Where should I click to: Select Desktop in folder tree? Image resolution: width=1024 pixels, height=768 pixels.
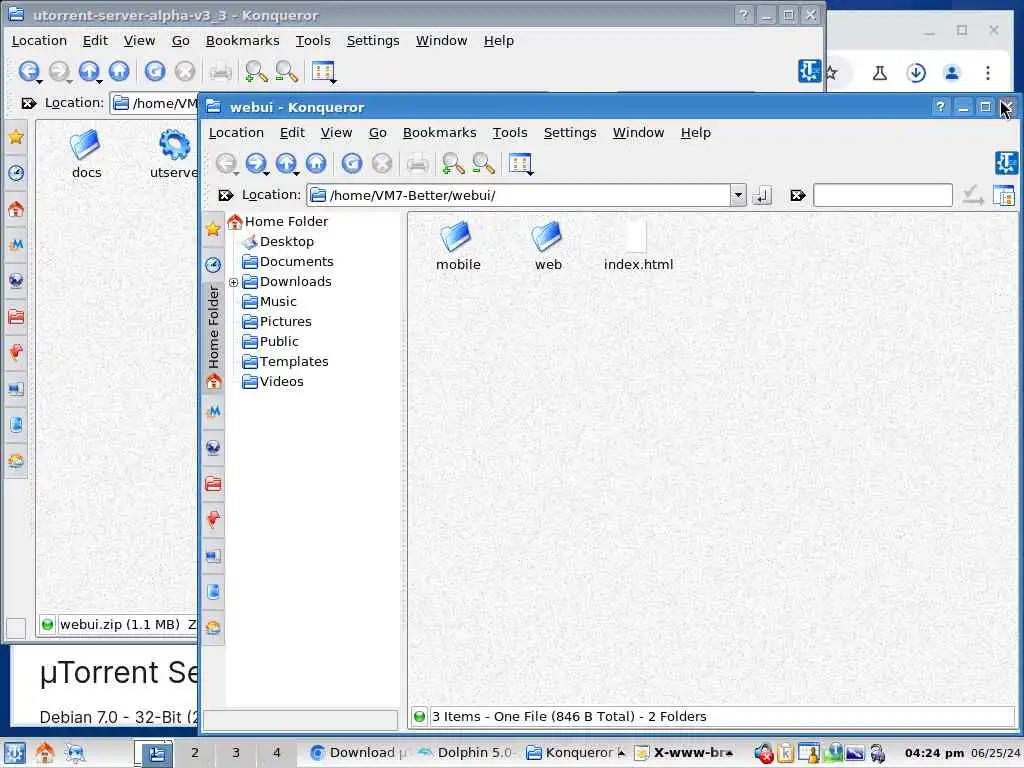pos(278,242)
